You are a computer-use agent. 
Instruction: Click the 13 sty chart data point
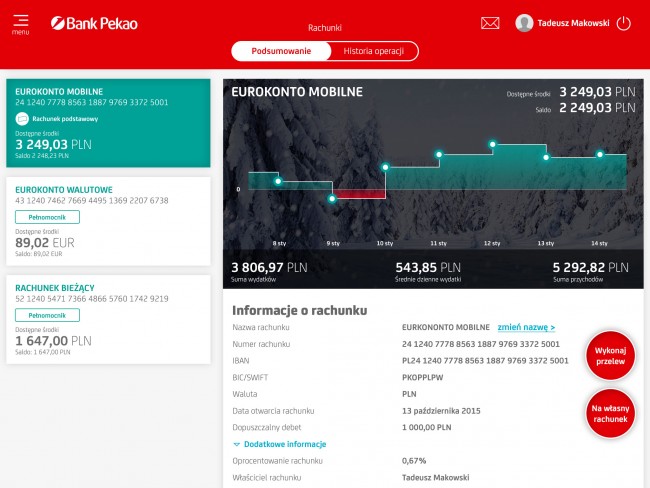[546, 157]
